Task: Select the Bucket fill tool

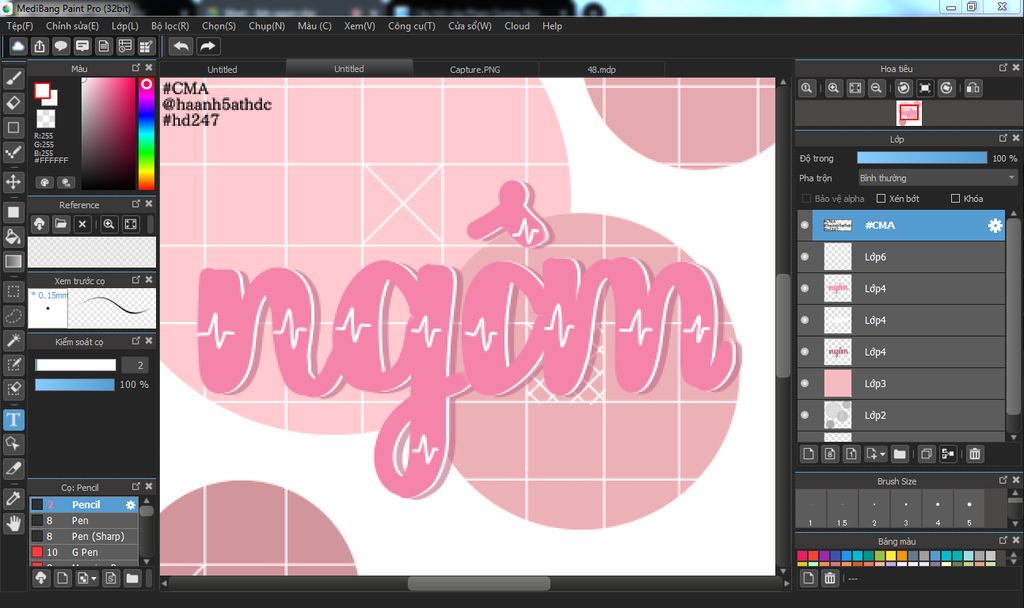Action: pyautogui.click(x=14, y=236)
